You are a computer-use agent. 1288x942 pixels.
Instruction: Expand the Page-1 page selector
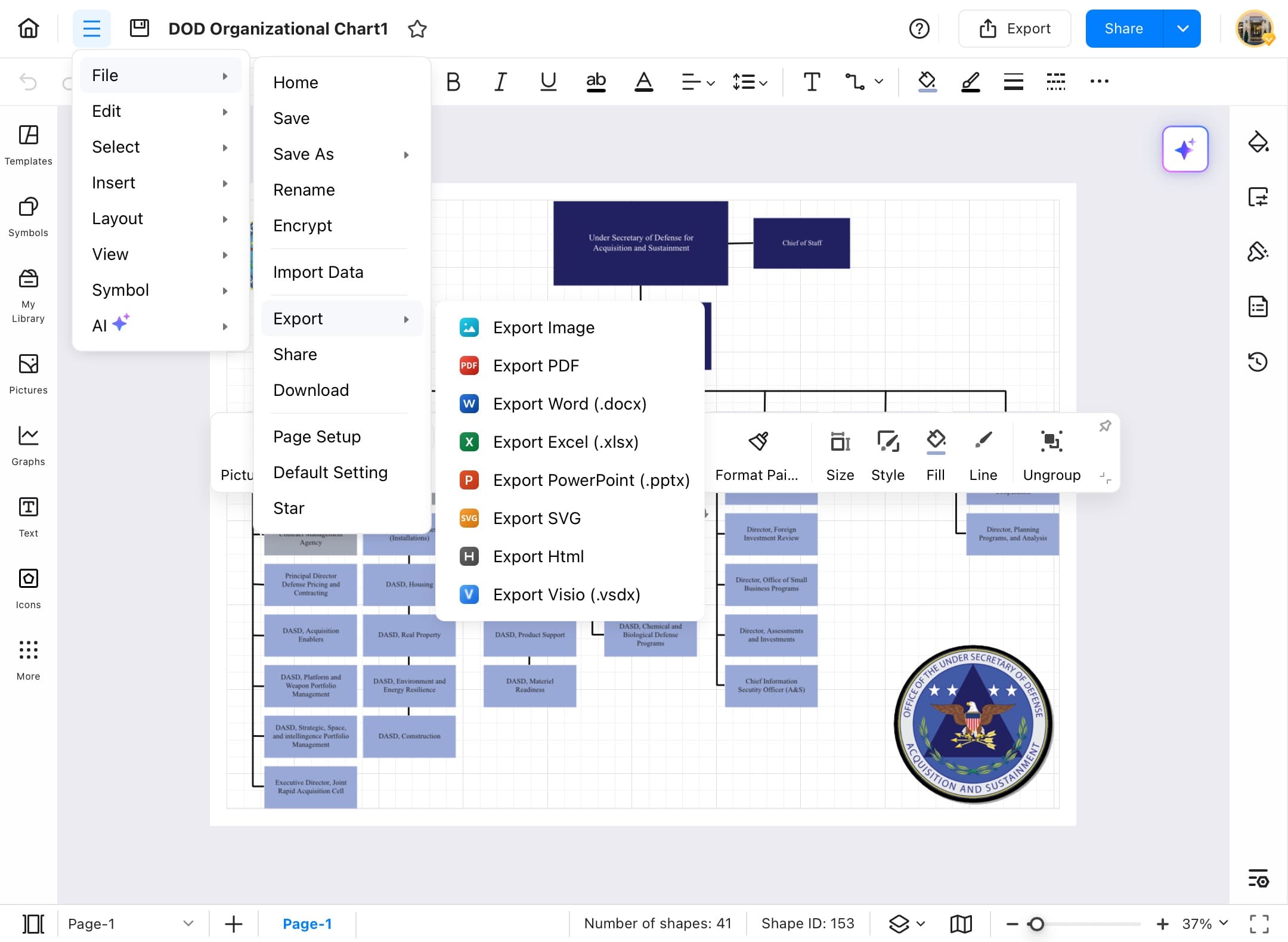coord(188,924)
